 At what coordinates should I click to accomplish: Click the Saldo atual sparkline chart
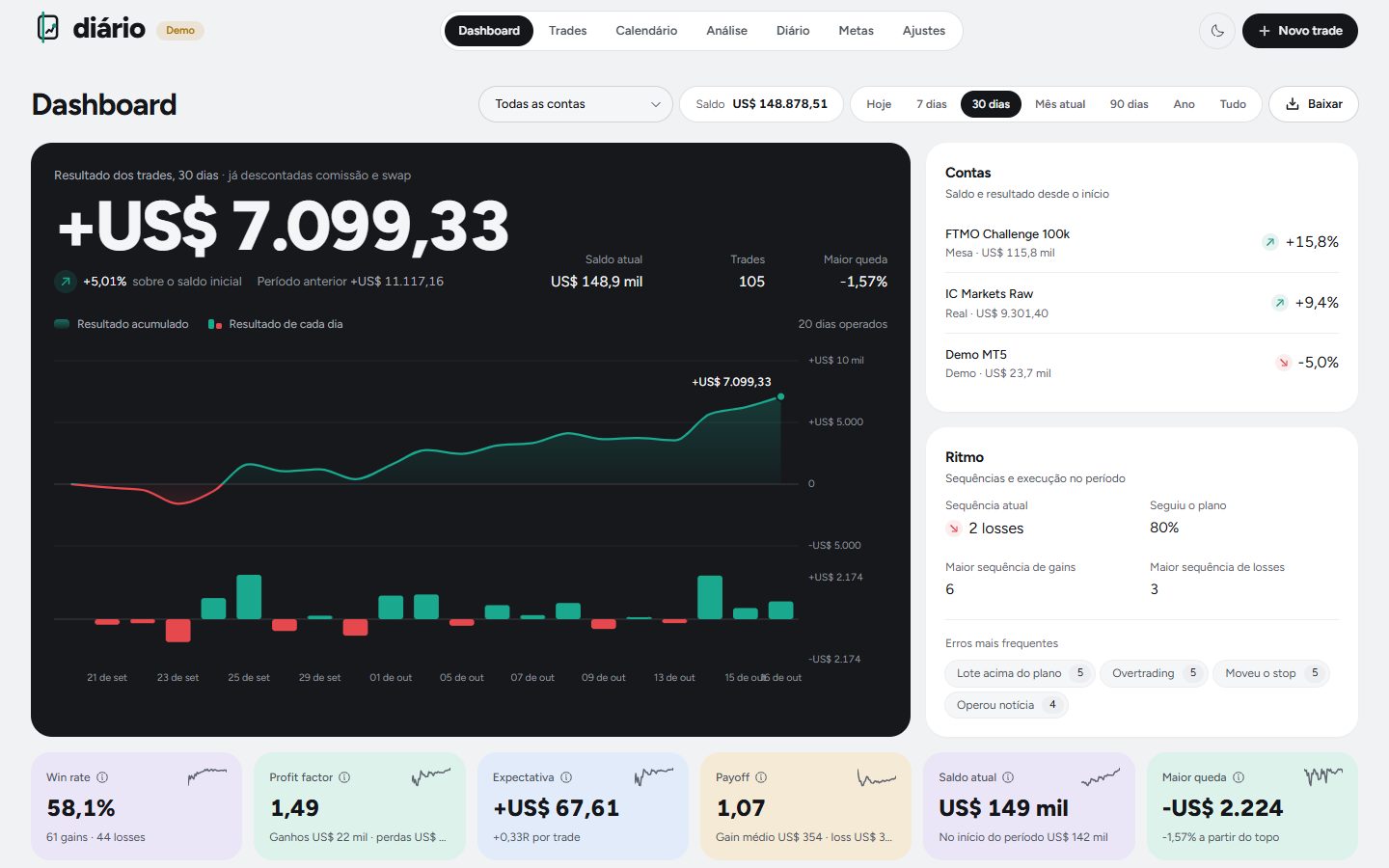coord(1101,775)
